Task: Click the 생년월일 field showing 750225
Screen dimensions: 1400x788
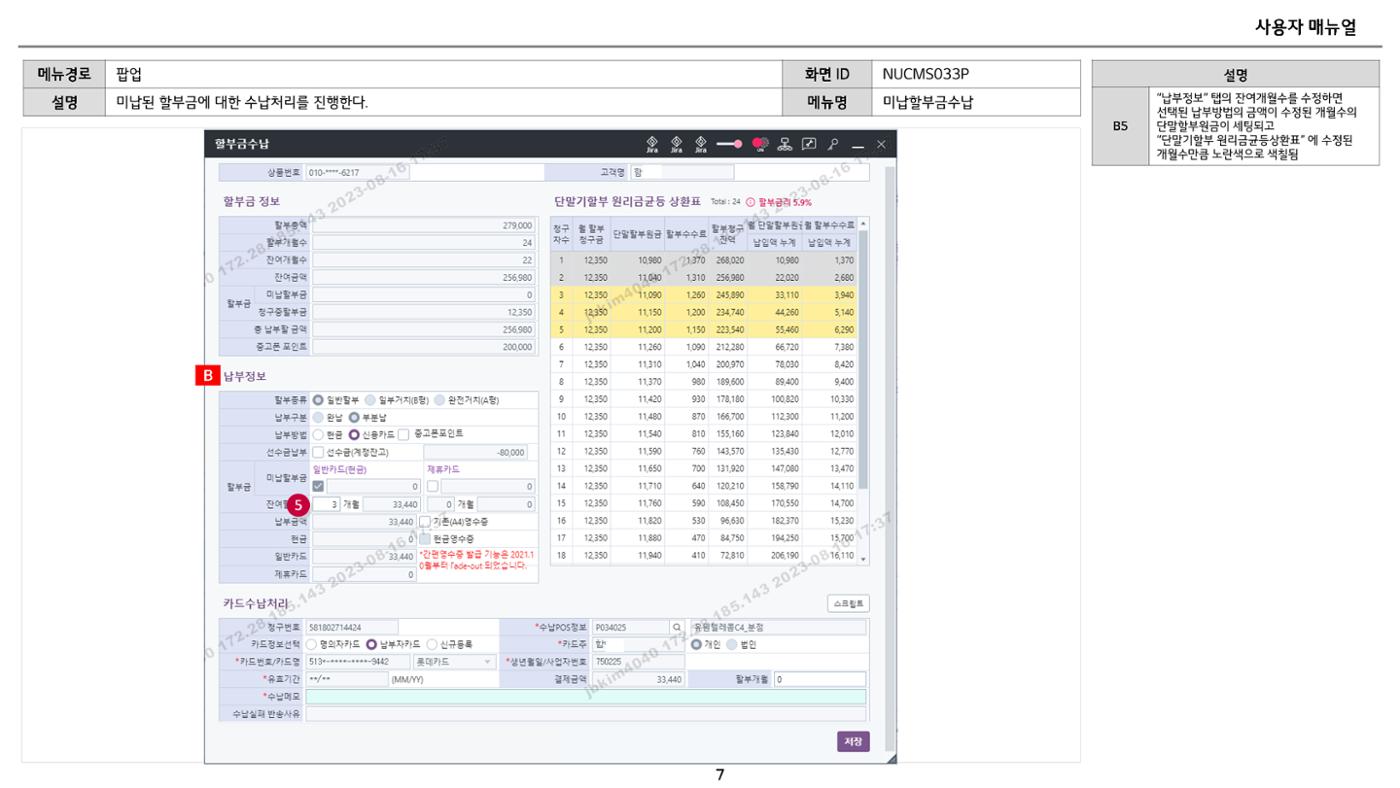Action: [638, 661]
